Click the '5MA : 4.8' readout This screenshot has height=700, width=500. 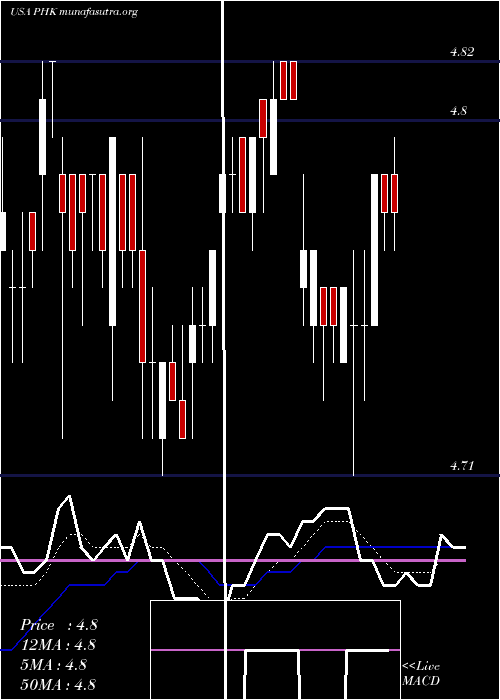(54, 665)
